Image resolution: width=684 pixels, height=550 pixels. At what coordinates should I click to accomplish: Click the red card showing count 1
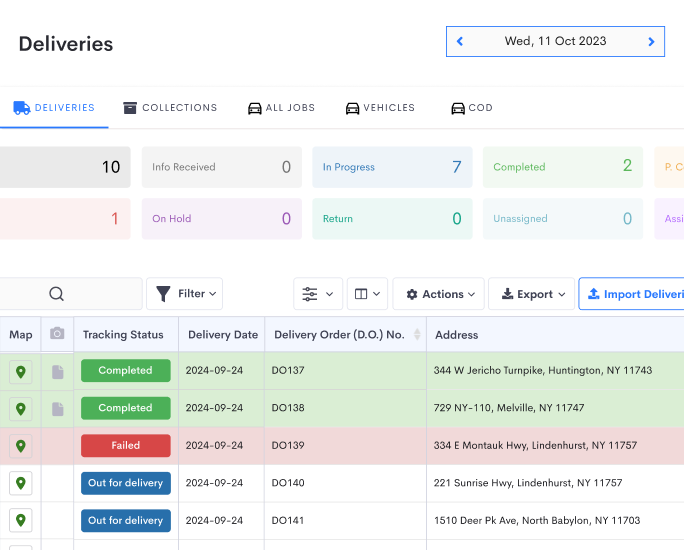click(65, 219)
